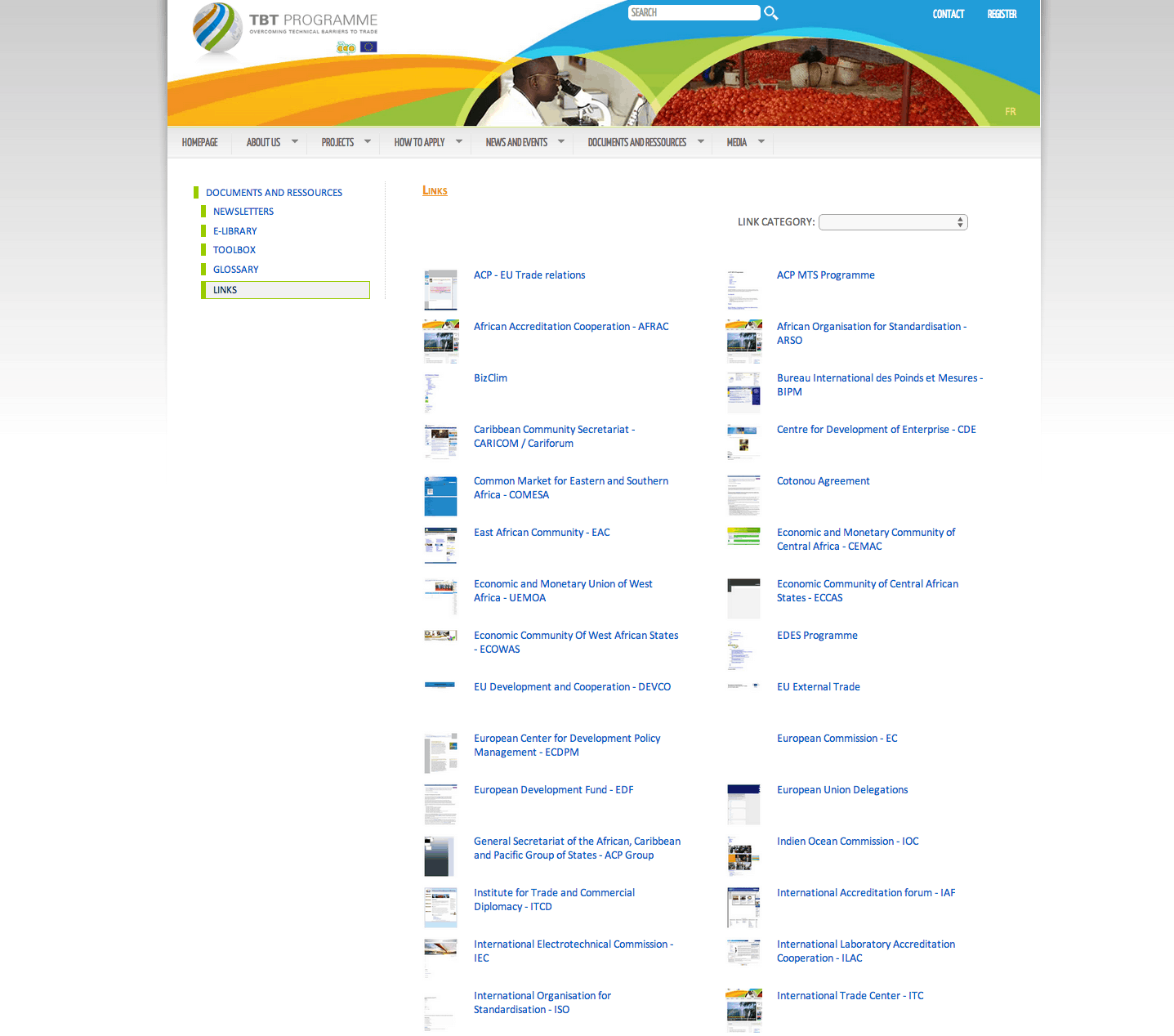
Task: Open International Laboratory Accreditation Cooperation link
Action: click(866, 951)
